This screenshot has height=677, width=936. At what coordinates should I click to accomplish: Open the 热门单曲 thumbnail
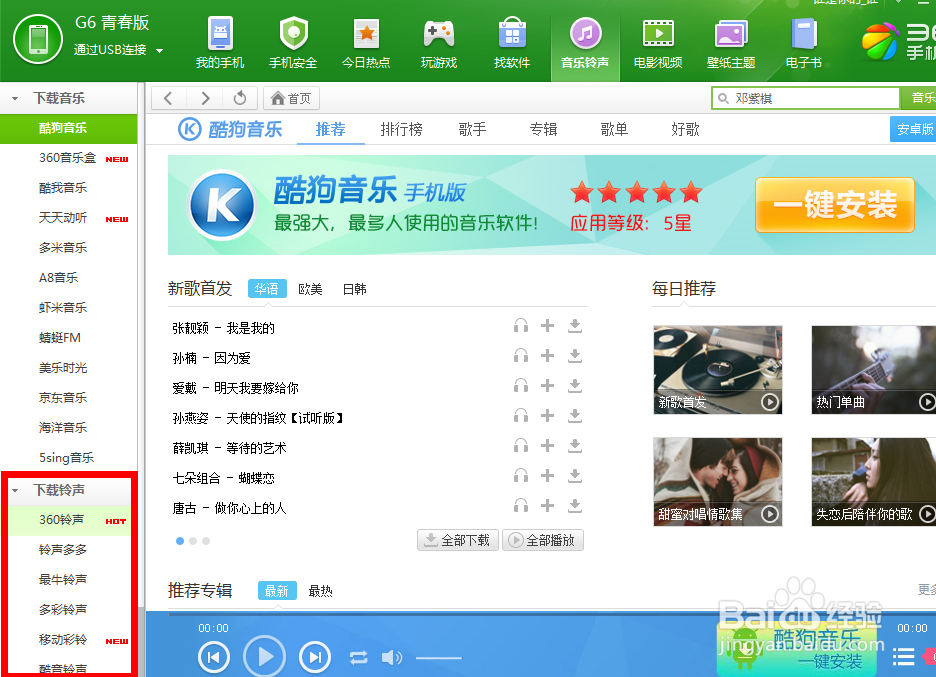pos(874,370)
